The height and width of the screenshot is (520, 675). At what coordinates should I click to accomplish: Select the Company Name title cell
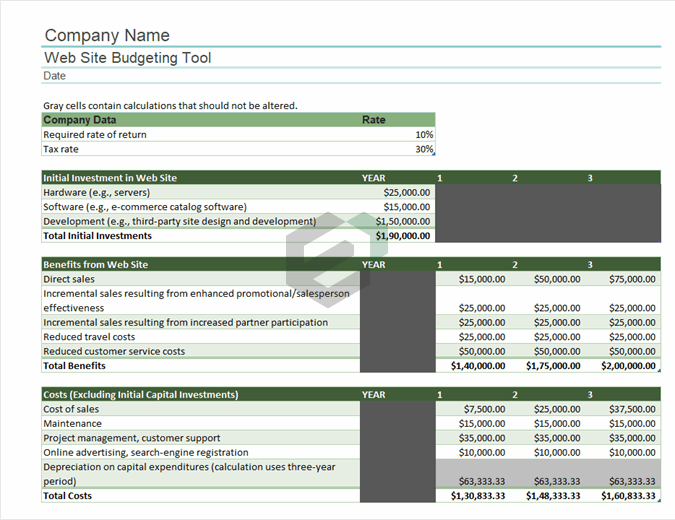pyautogui.click(x=107, y=36)
